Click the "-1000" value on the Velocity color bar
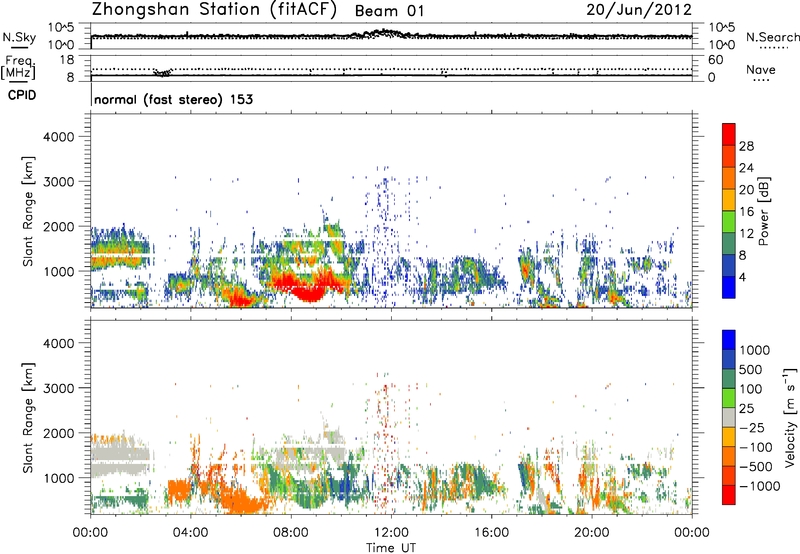800x554 pixels. [x=760, y=486]
